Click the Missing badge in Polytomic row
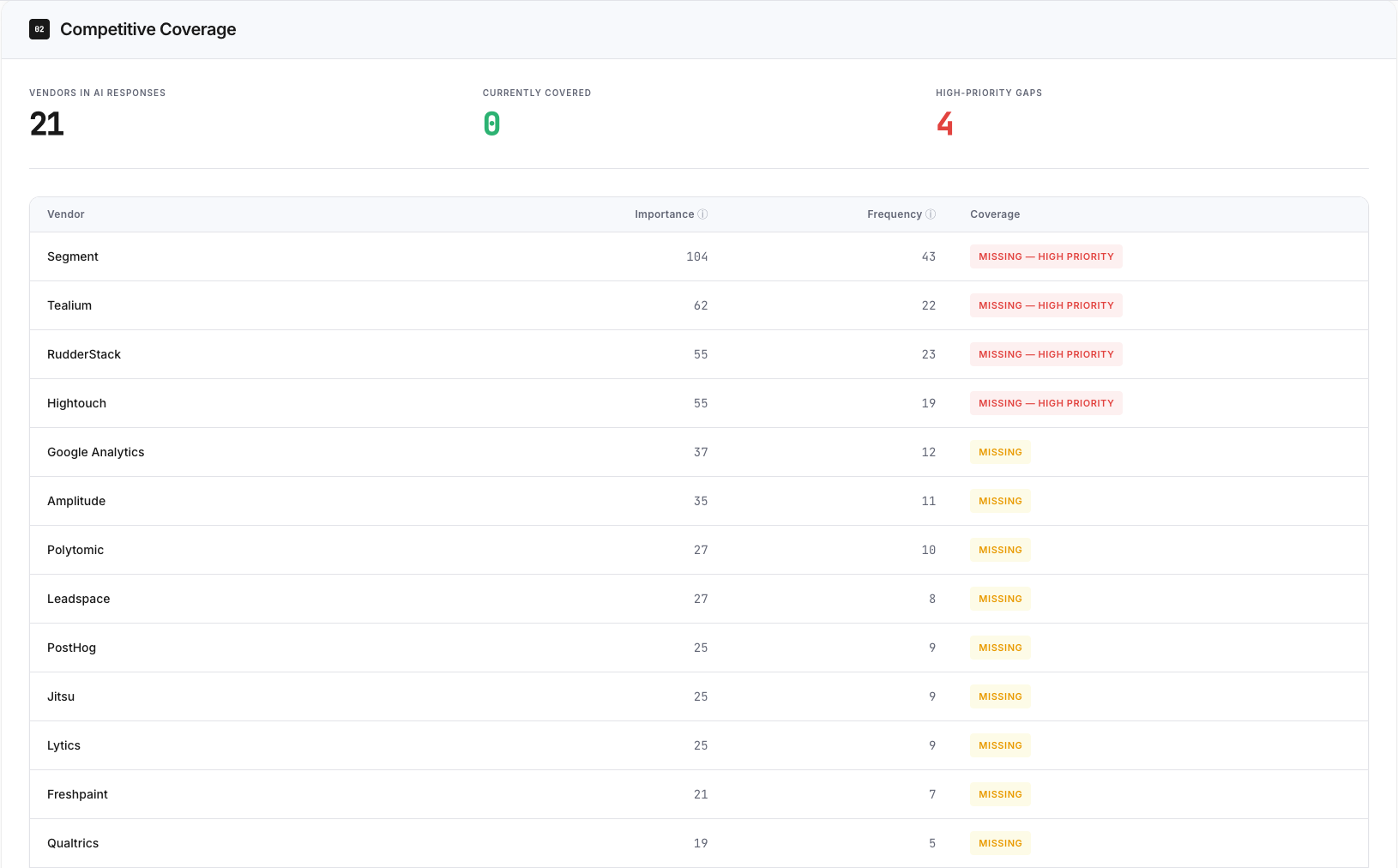The height and width of the screenshot is (868, 1398). (1000, 550)
